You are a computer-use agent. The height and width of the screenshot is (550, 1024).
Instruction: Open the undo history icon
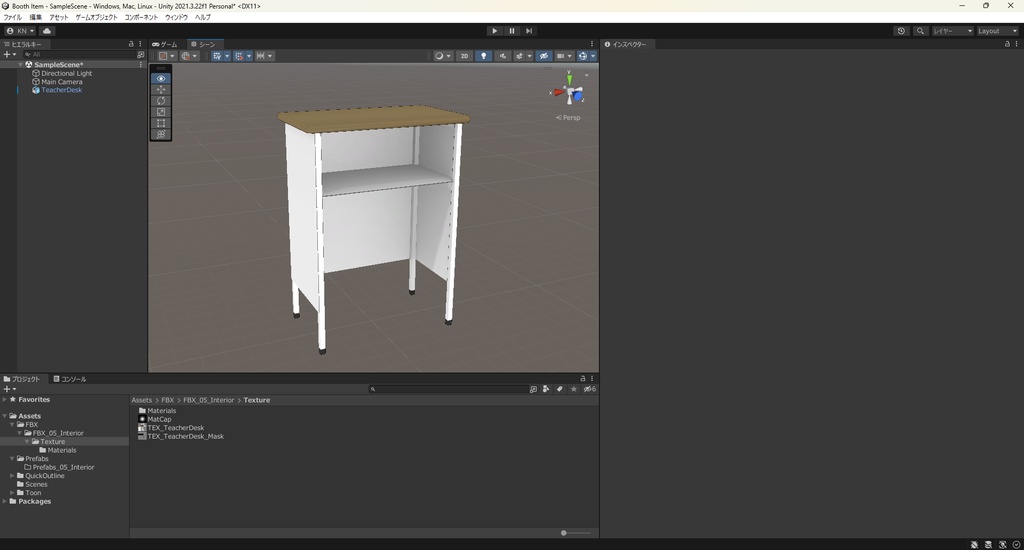point(901,31)
